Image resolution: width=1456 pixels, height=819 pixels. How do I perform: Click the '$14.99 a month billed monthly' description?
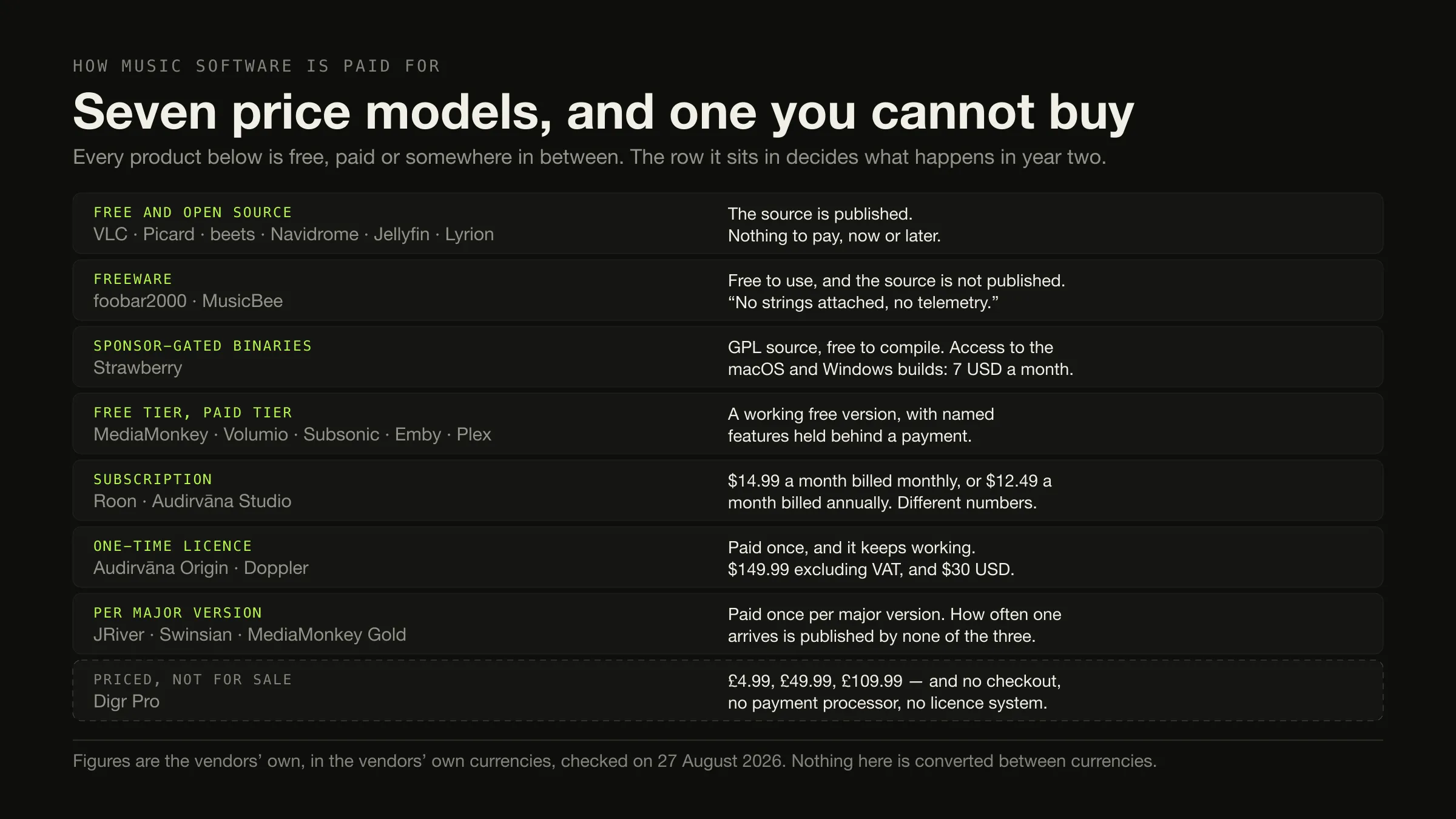click(890, 491)
